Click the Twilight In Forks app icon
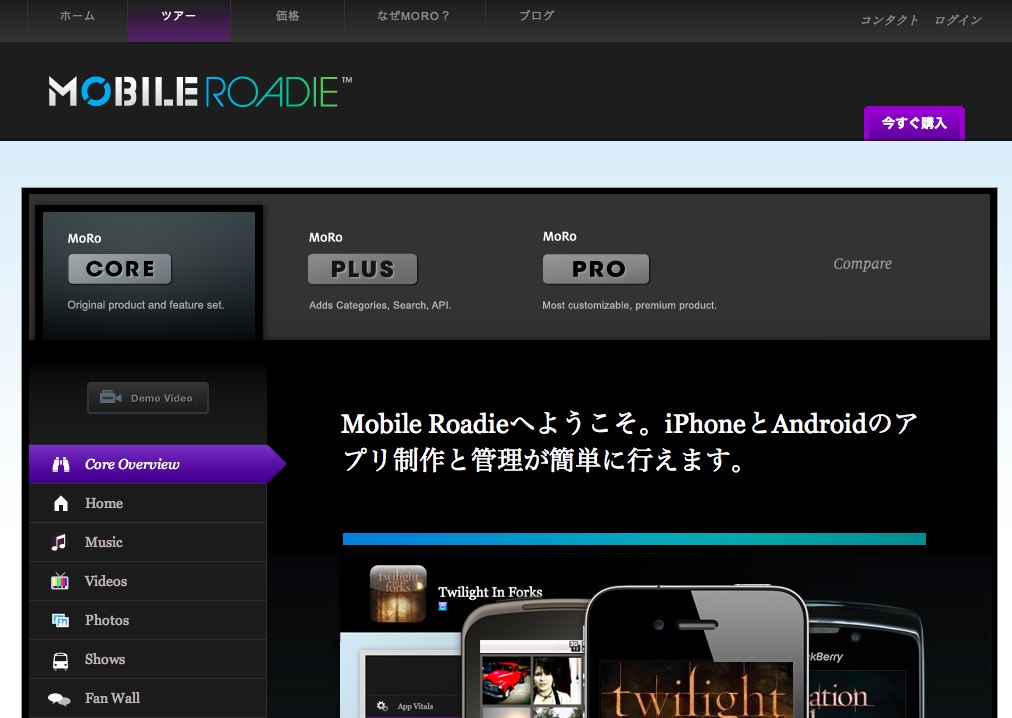 [398, 593]
